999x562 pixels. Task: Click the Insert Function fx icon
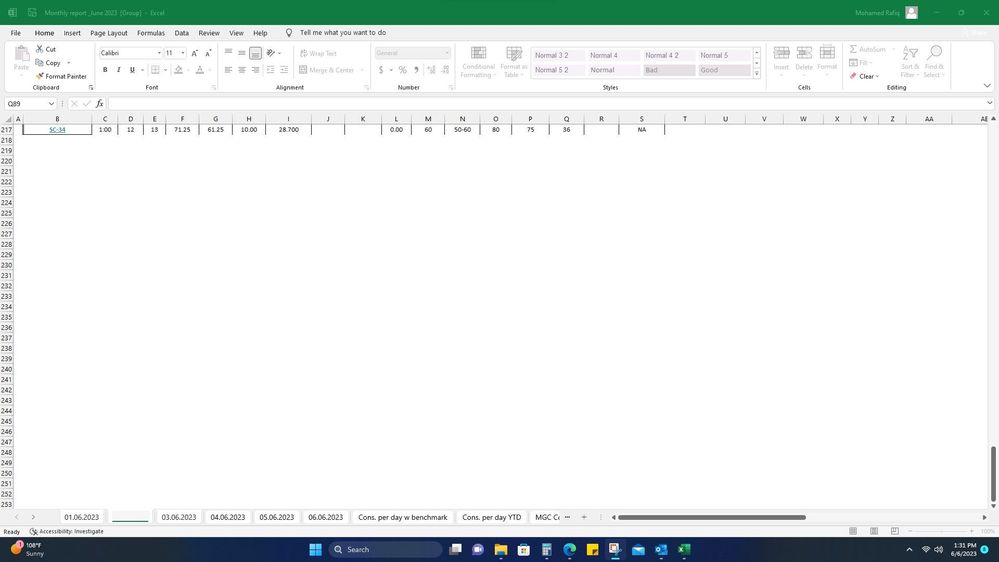[99, 103]
